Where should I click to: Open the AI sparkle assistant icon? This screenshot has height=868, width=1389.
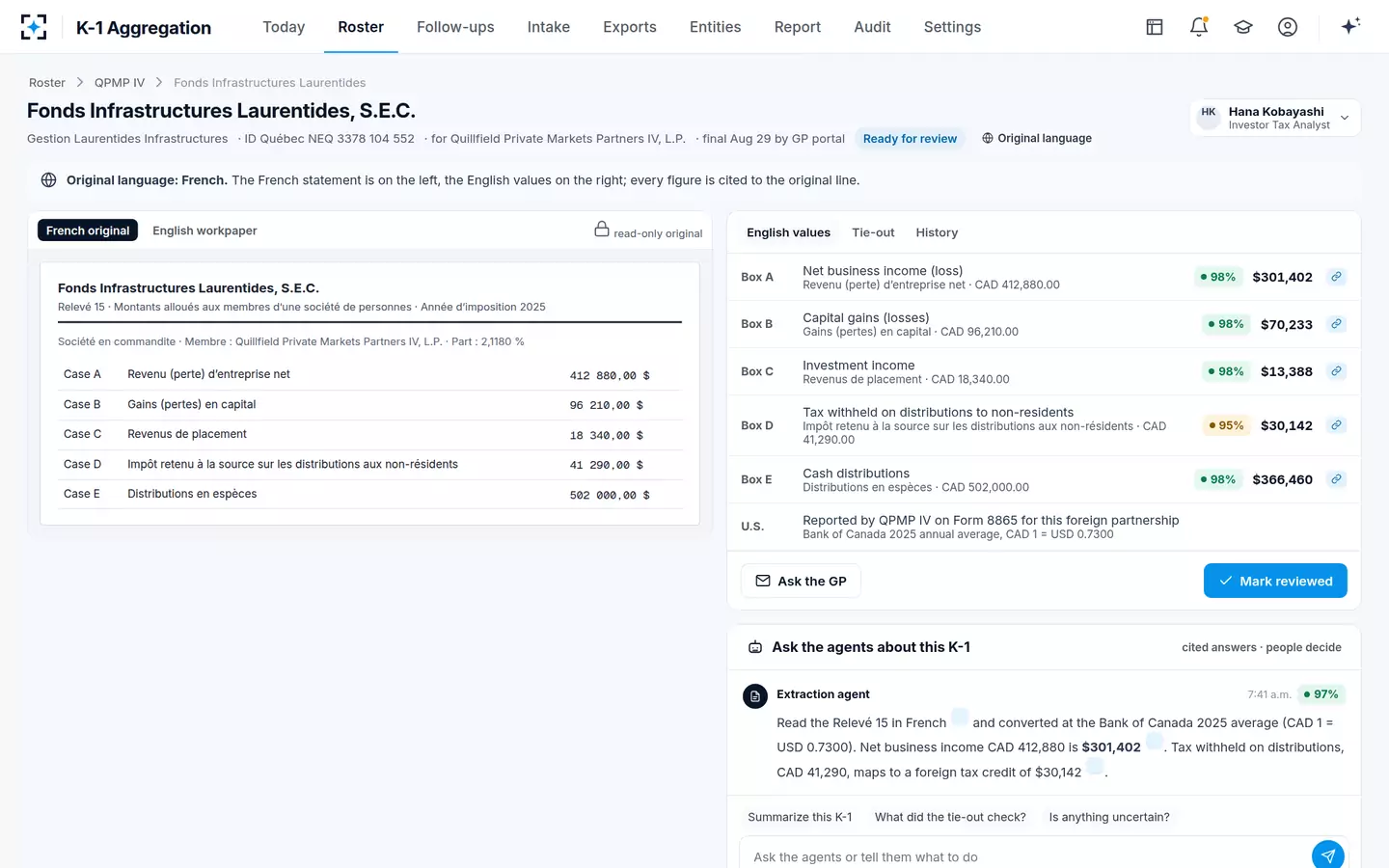pos(1350,26)
